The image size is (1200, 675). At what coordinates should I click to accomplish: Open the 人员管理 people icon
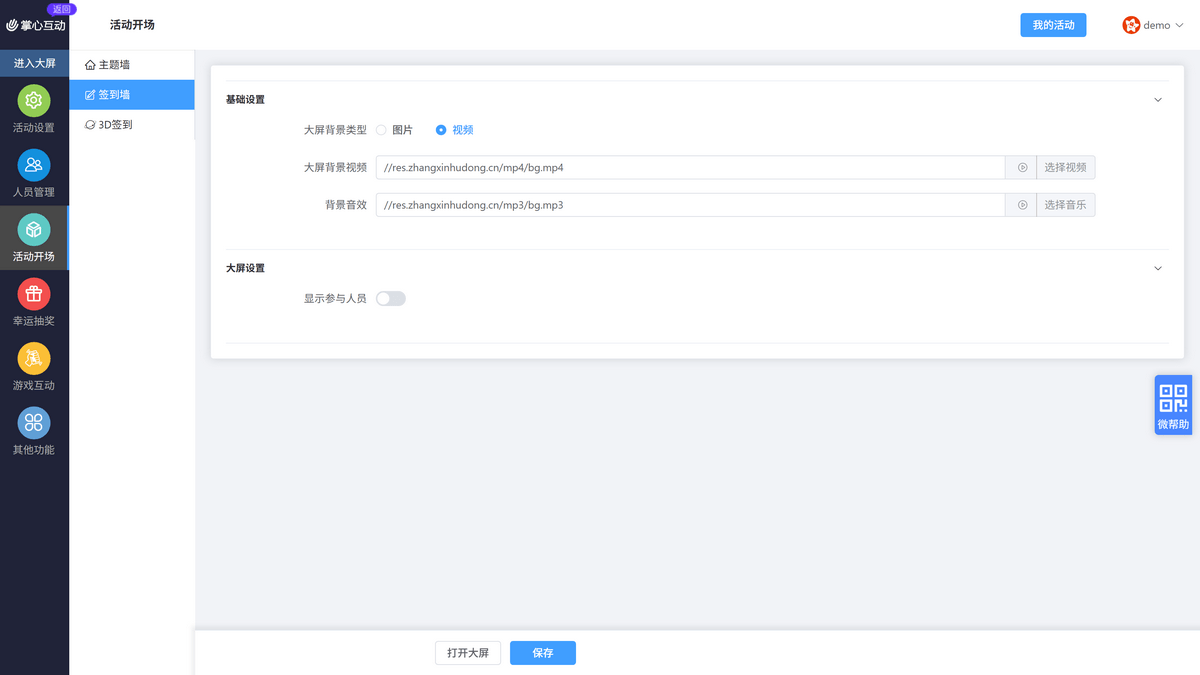click(x=34, y=165)
